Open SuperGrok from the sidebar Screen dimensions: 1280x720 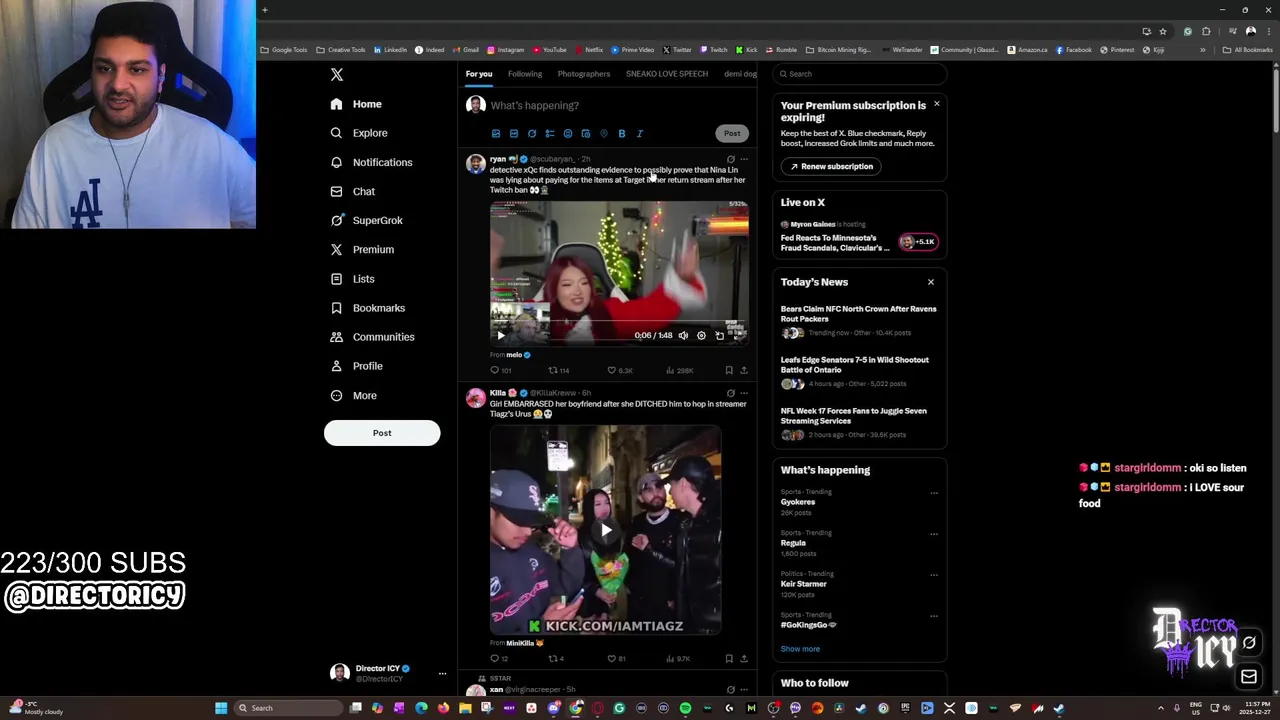(366, 220)
